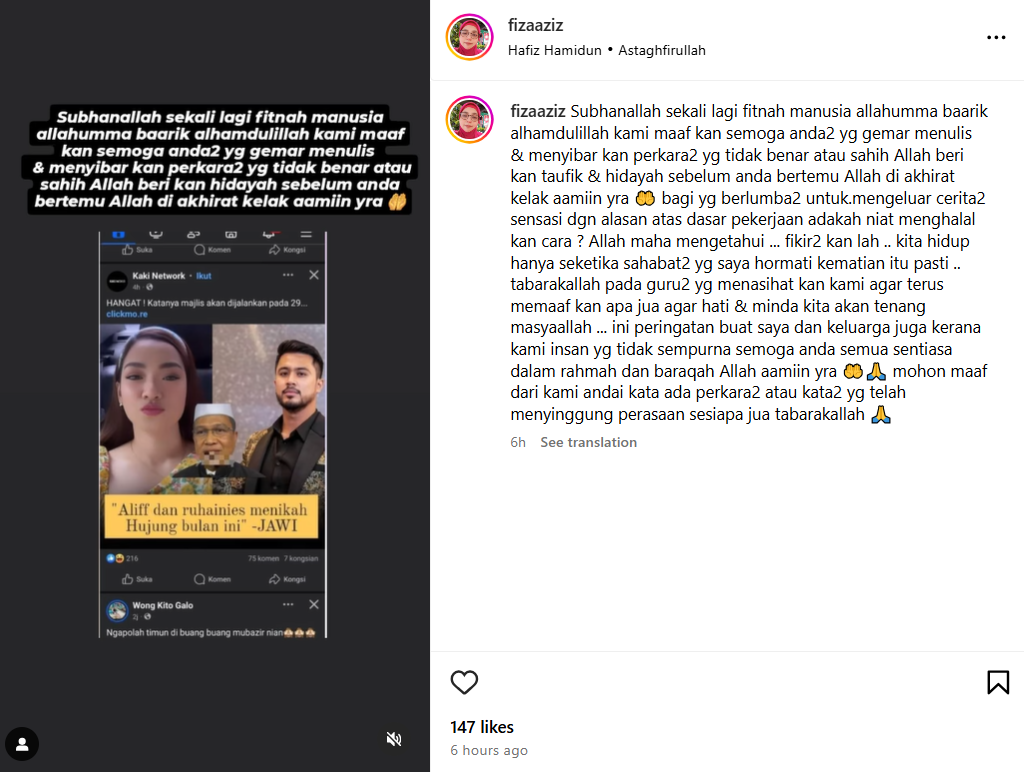Like the post with the heart icon

pos(464,683)
